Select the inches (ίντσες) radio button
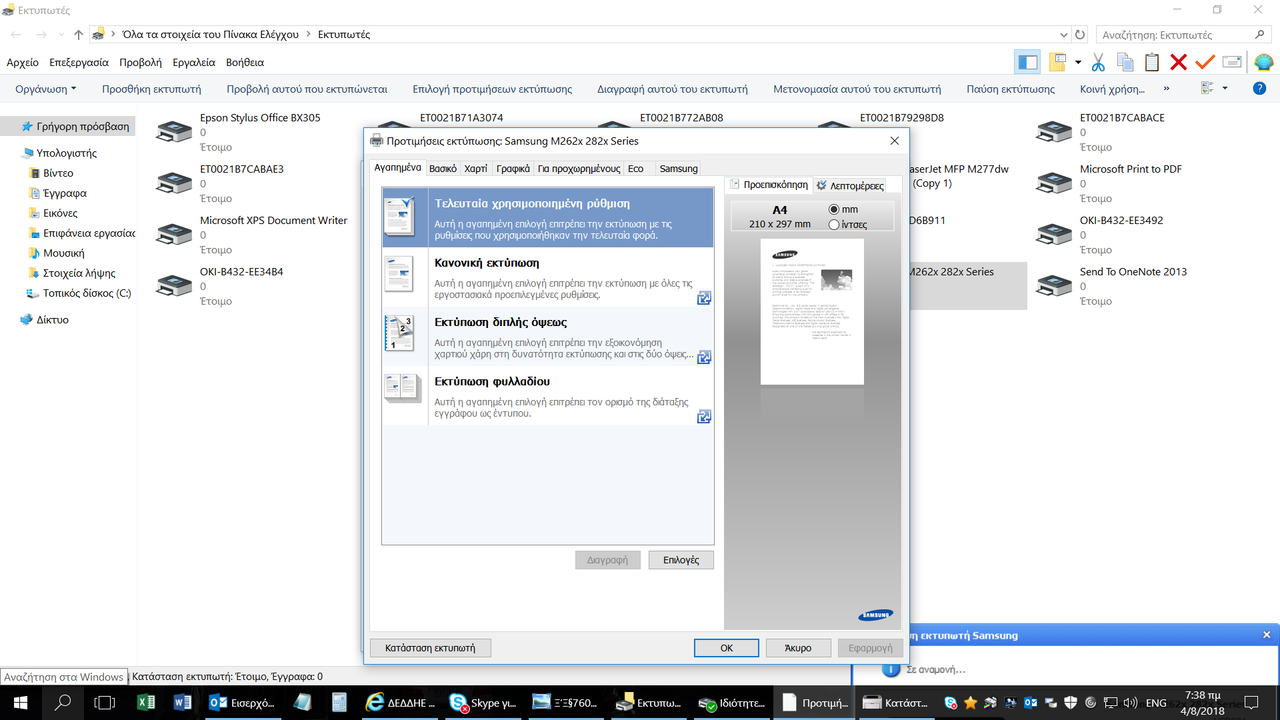Screen dimensions: 1280x720 tap(835, 225)
